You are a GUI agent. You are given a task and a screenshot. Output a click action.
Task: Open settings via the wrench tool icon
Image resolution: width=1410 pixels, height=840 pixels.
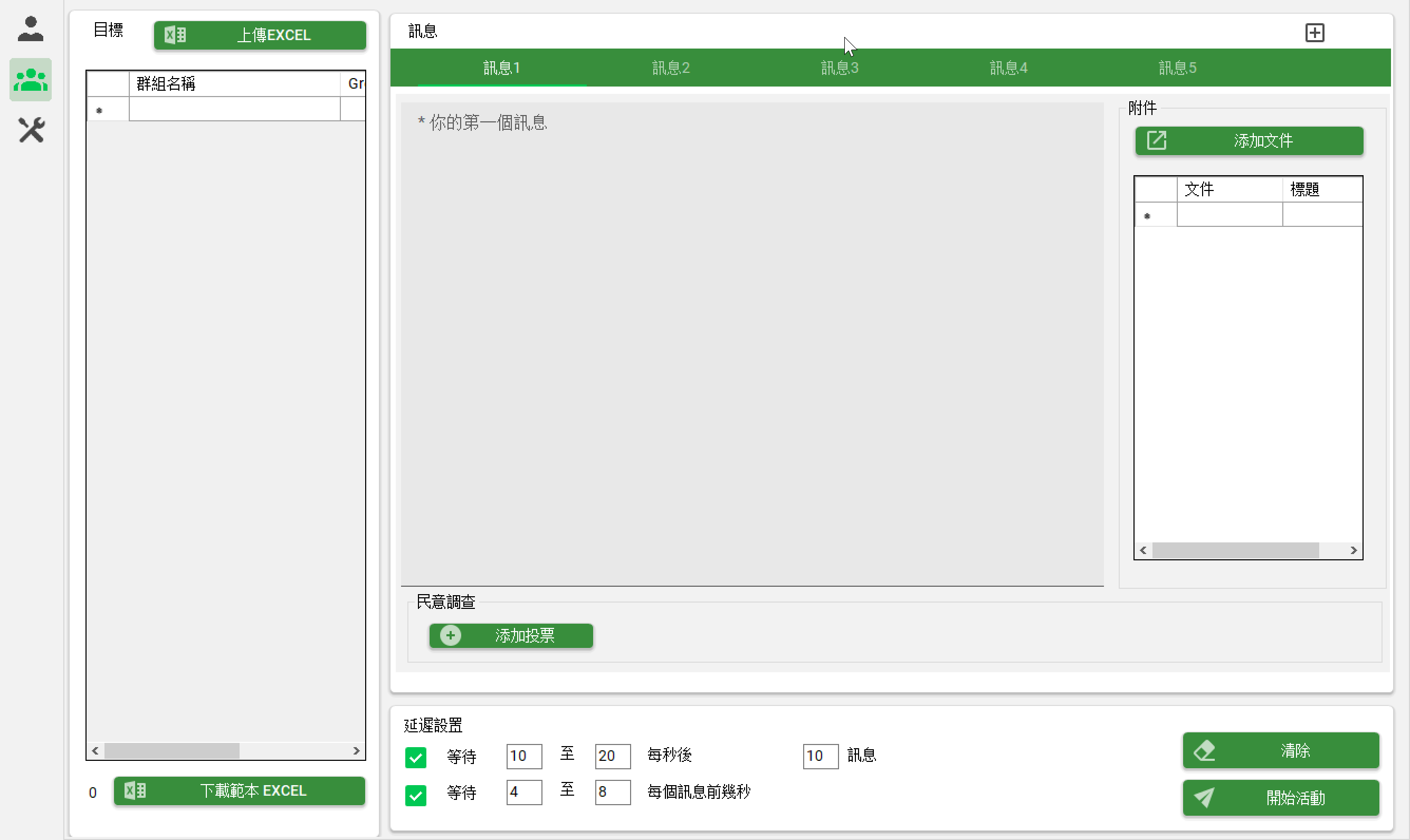(31, 130)
